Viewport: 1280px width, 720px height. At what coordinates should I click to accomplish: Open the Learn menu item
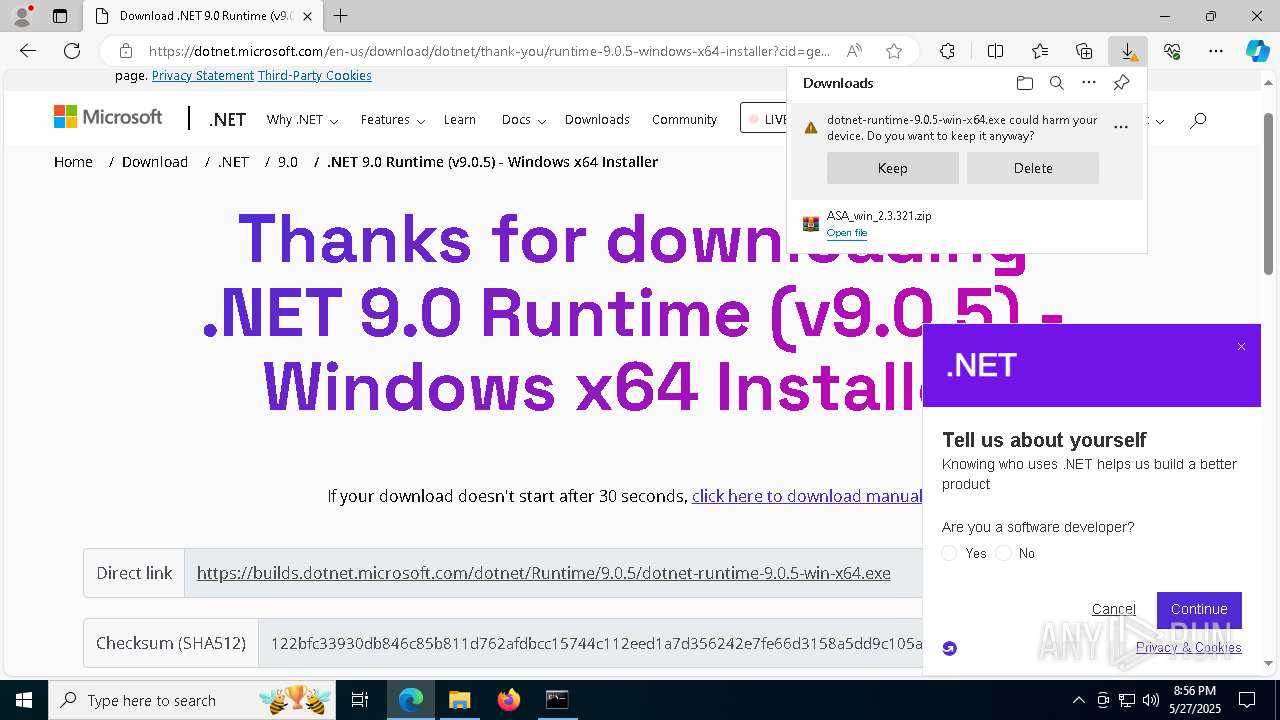(x=460, y=120)
